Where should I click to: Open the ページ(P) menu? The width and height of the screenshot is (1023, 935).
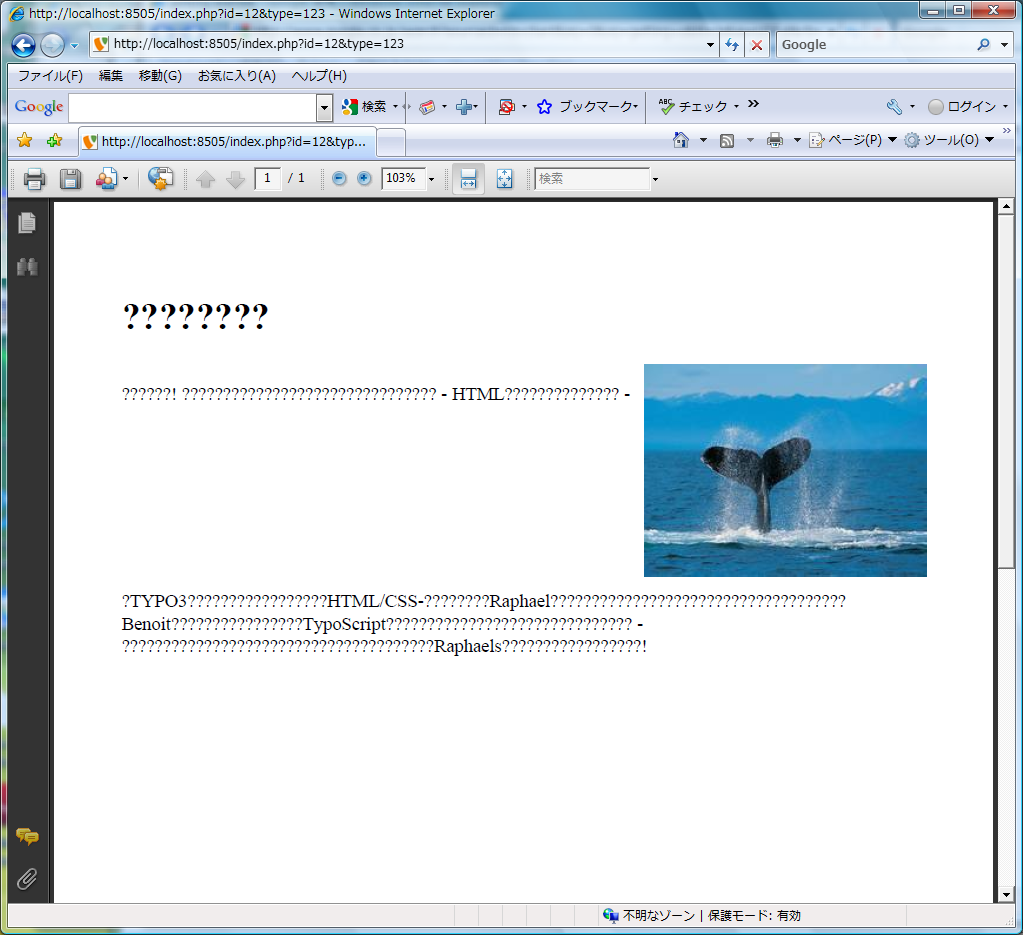tap(853, 140)
